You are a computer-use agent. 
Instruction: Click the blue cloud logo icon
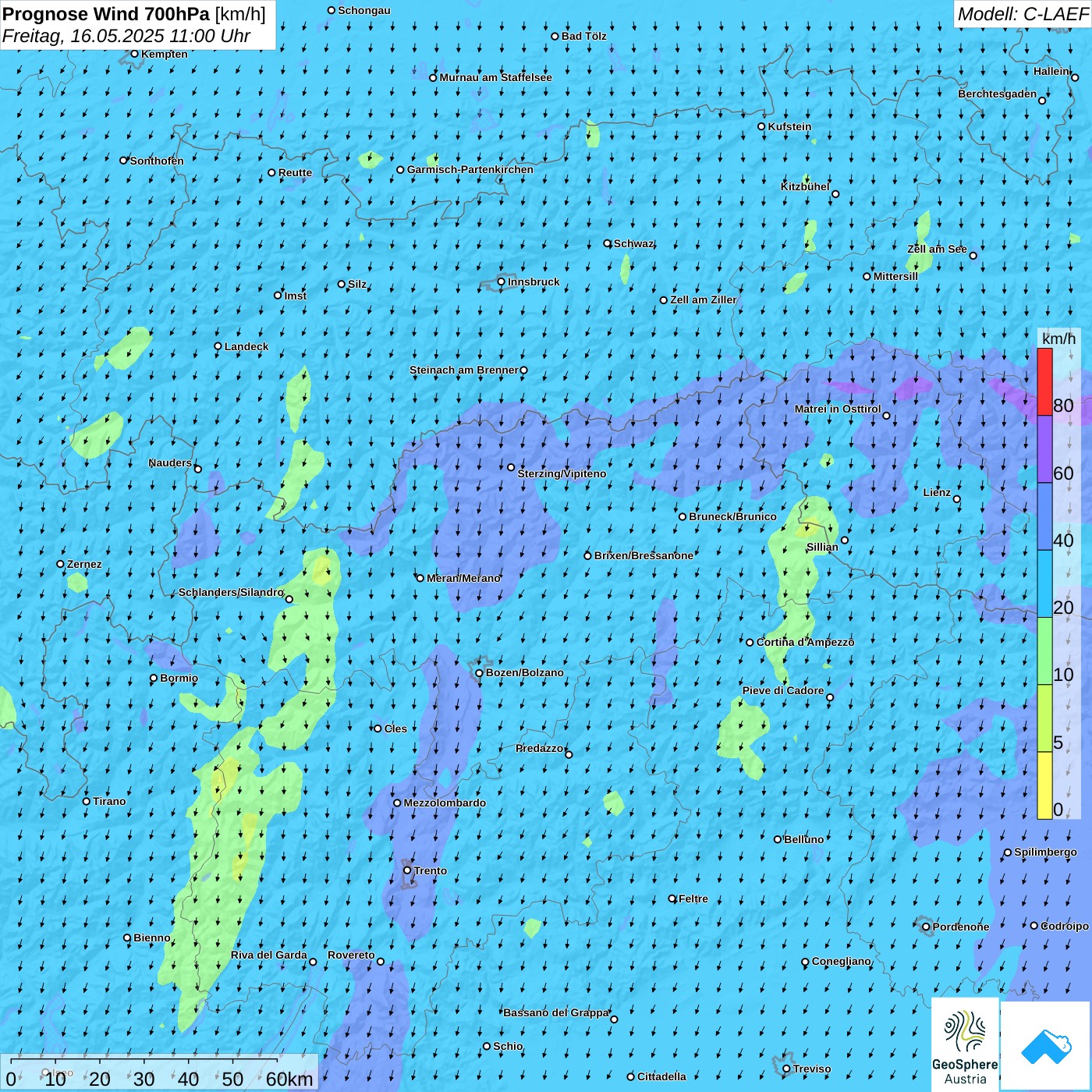[1046, 1047]
